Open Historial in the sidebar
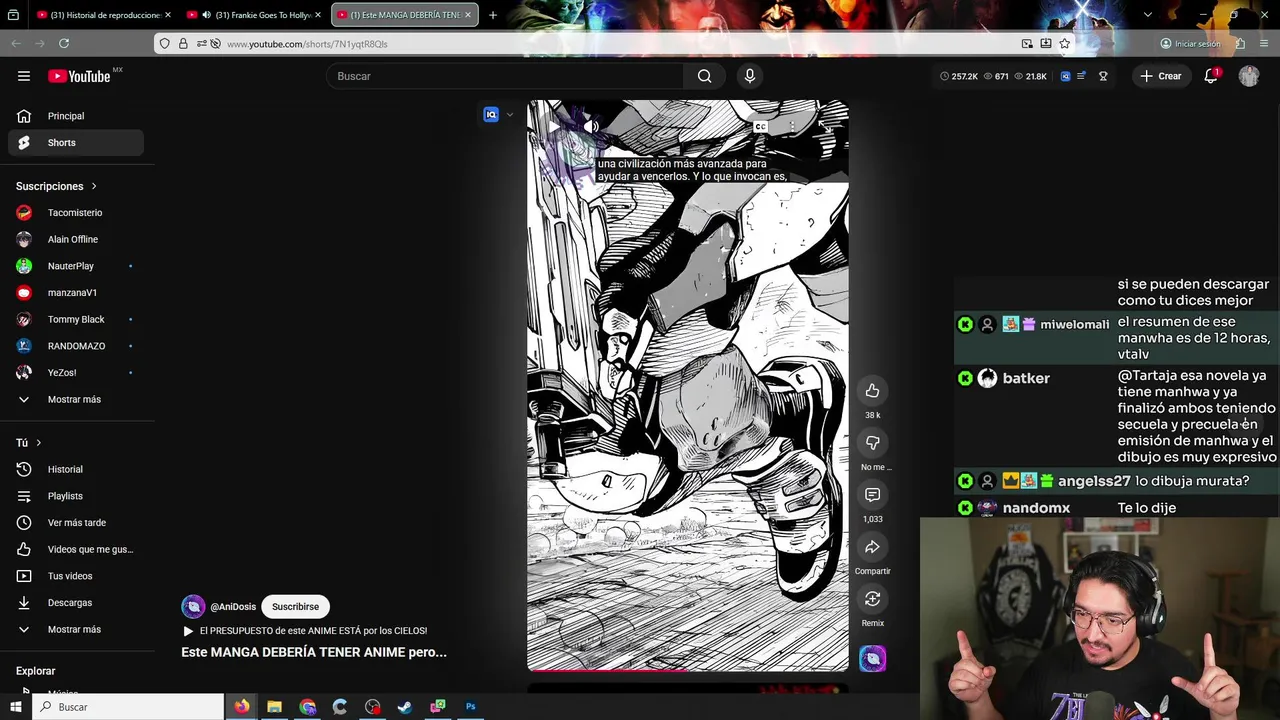Image resolution: width=1280 pixels, height=720 pixels. pos(76,470)
